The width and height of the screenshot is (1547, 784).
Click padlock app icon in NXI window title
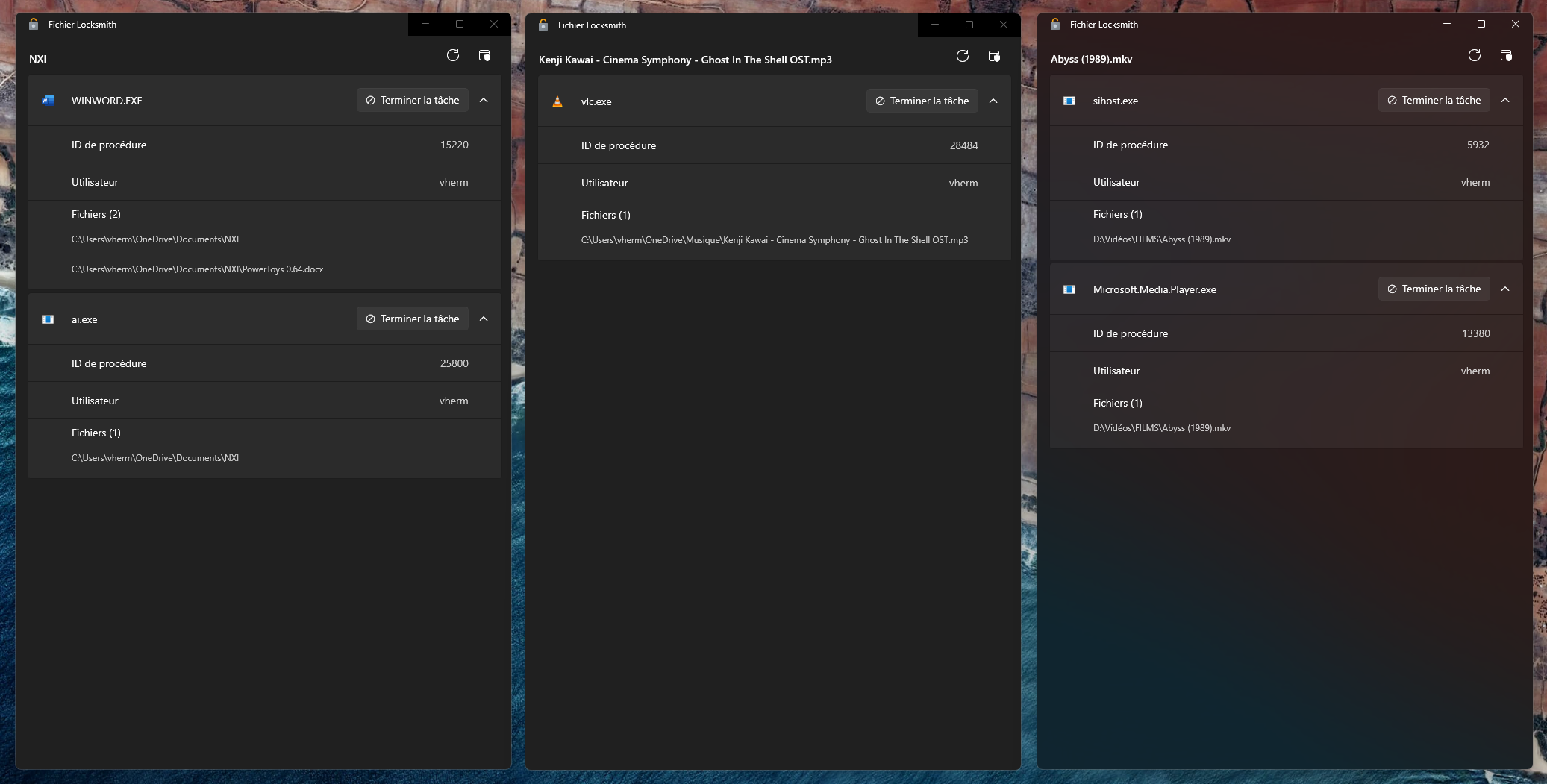[34, 24]
